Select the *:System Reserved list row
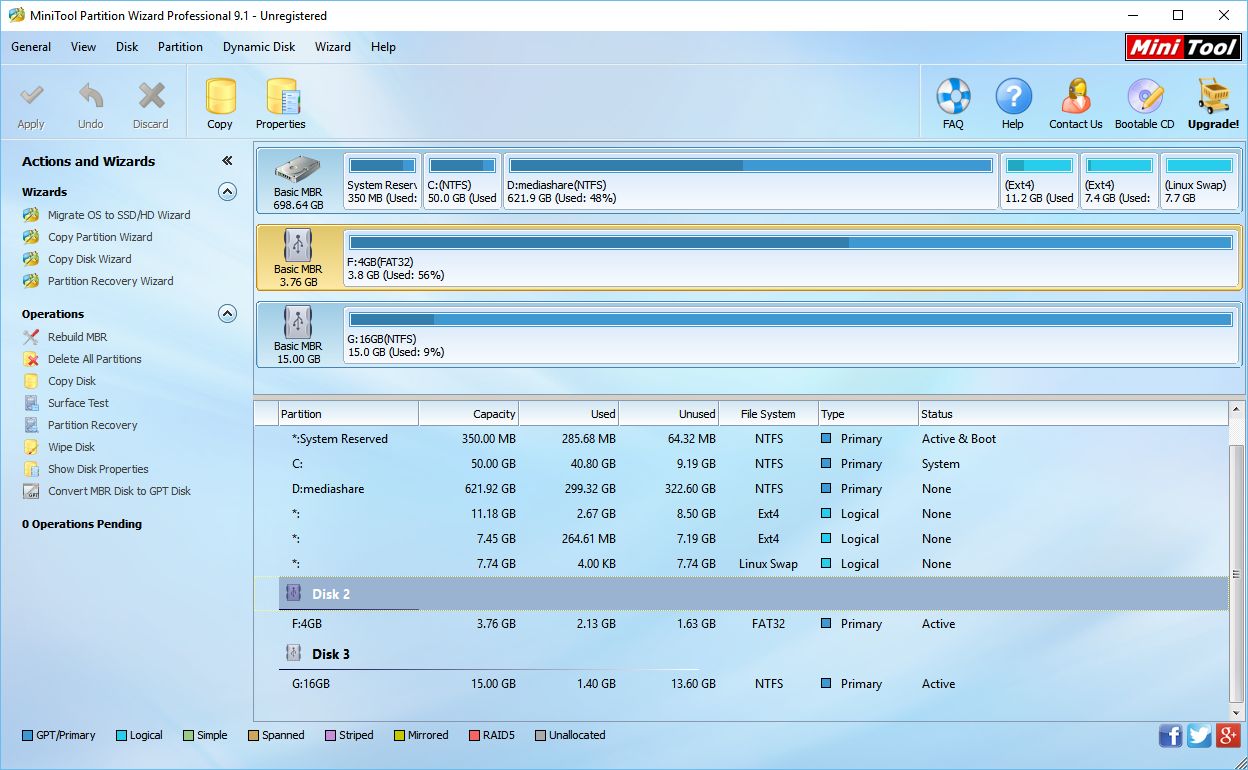This screenshot has width=1248, height=770. [x=741, y=439]
